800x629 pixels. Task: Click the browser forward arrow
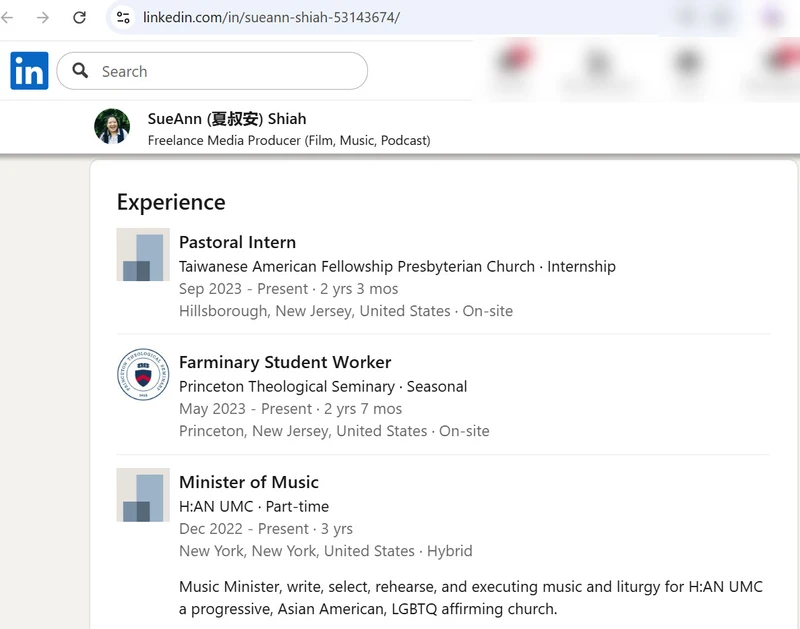[x=43, y=18]
